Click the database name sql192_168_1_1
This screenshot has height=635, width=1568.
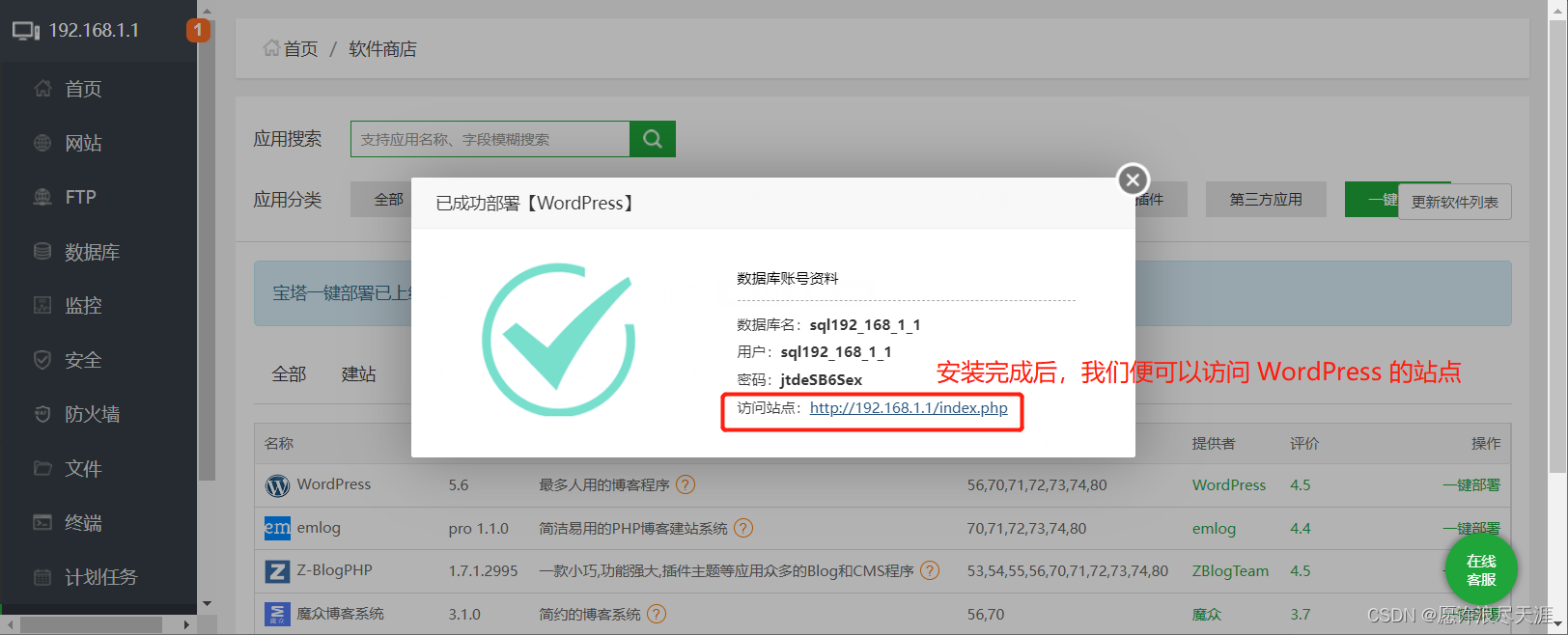click(x=865, y=325)
